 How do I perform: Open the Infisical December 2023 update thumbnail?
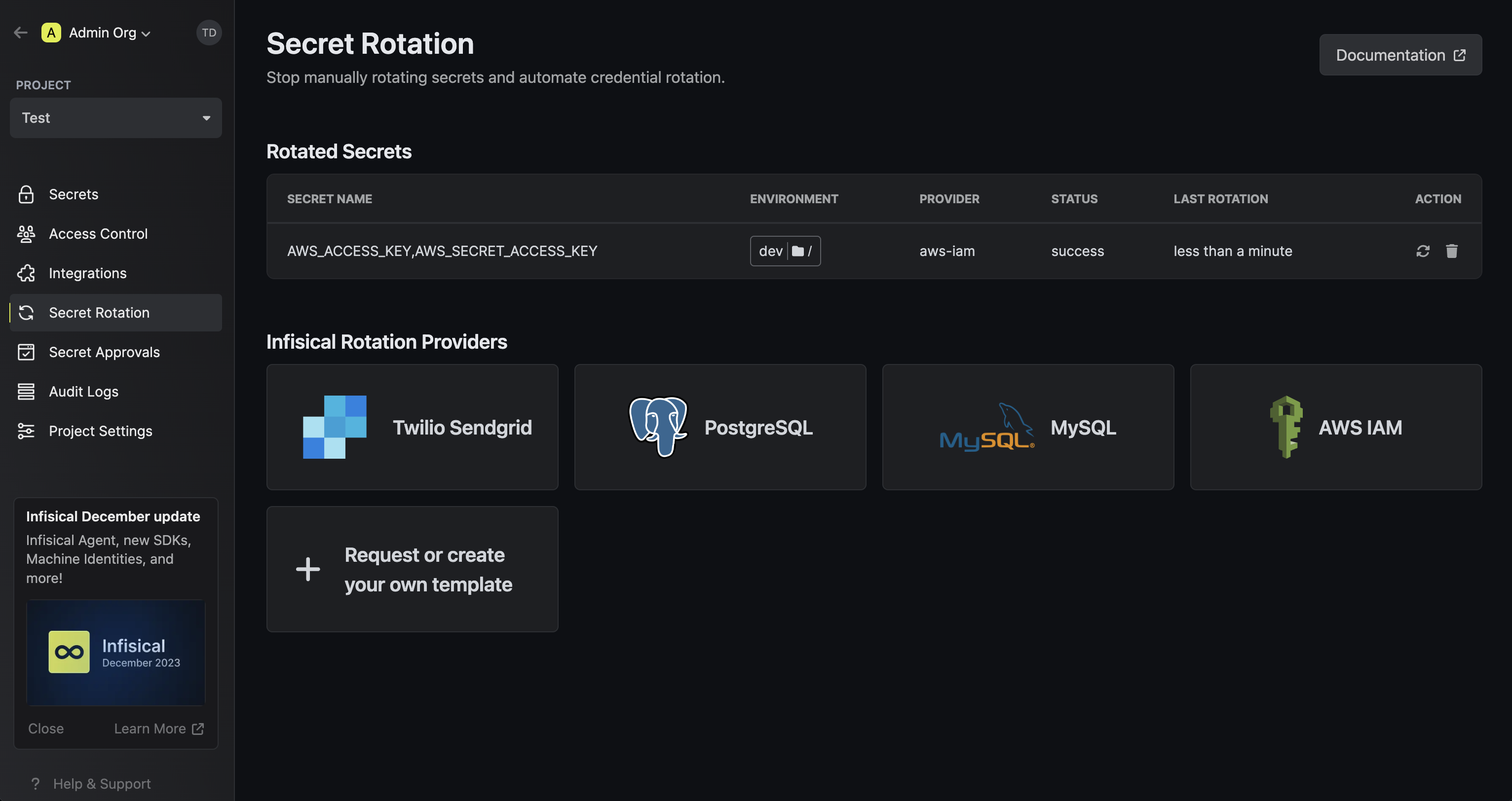pos(115,653)
